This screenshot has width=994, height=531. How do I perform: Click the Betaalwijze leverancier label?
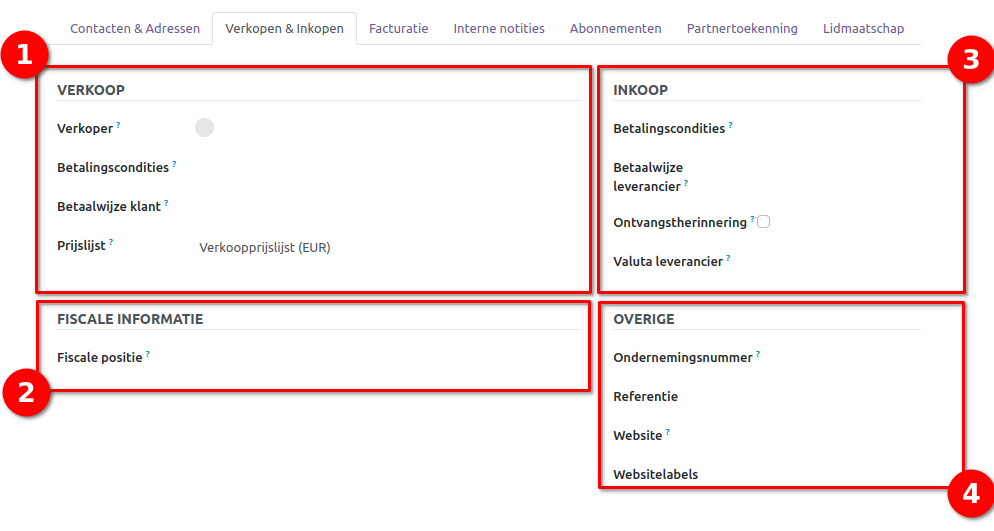click(648, 177)
